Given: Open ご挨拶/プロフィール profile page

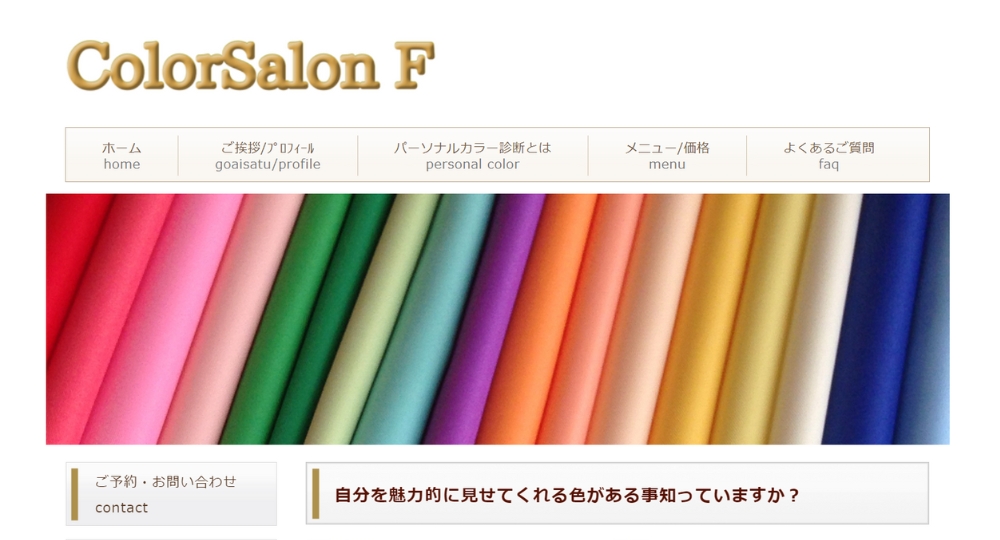Looking at the screenshot, I should pyautogui.click(x=268, y=155).
